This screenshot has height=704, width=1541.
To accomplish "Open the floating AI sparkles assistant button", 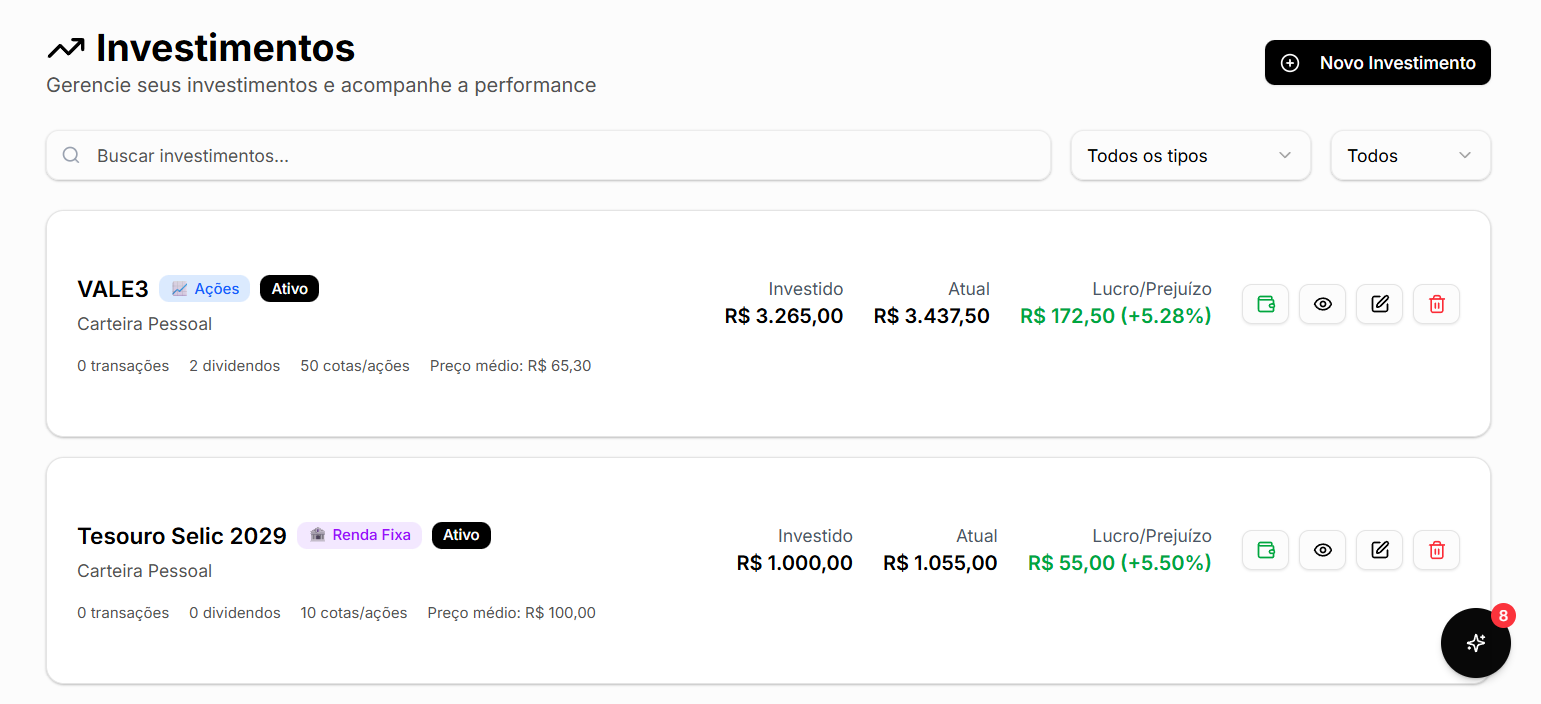I will coord(1475,643).
